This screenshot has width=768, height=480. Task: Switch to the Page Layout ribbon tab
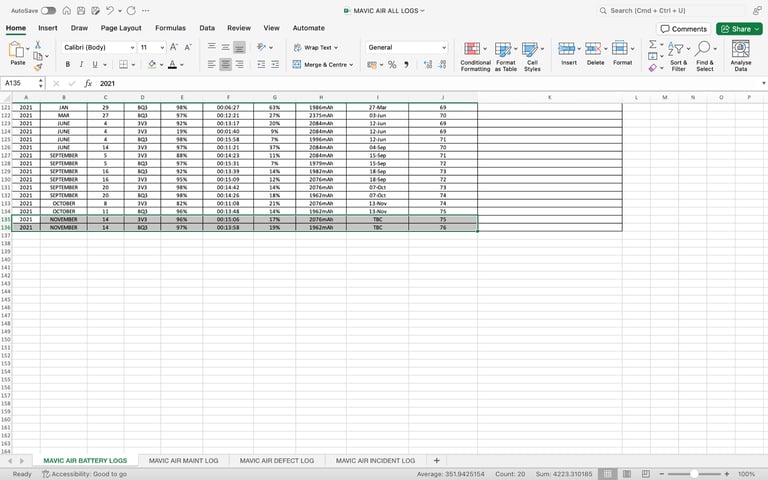point(121,28)
